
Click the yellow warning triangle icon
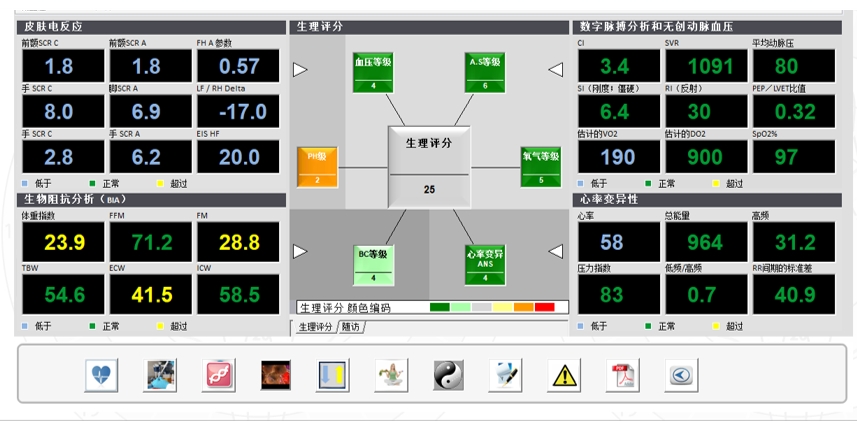(564, 375)
